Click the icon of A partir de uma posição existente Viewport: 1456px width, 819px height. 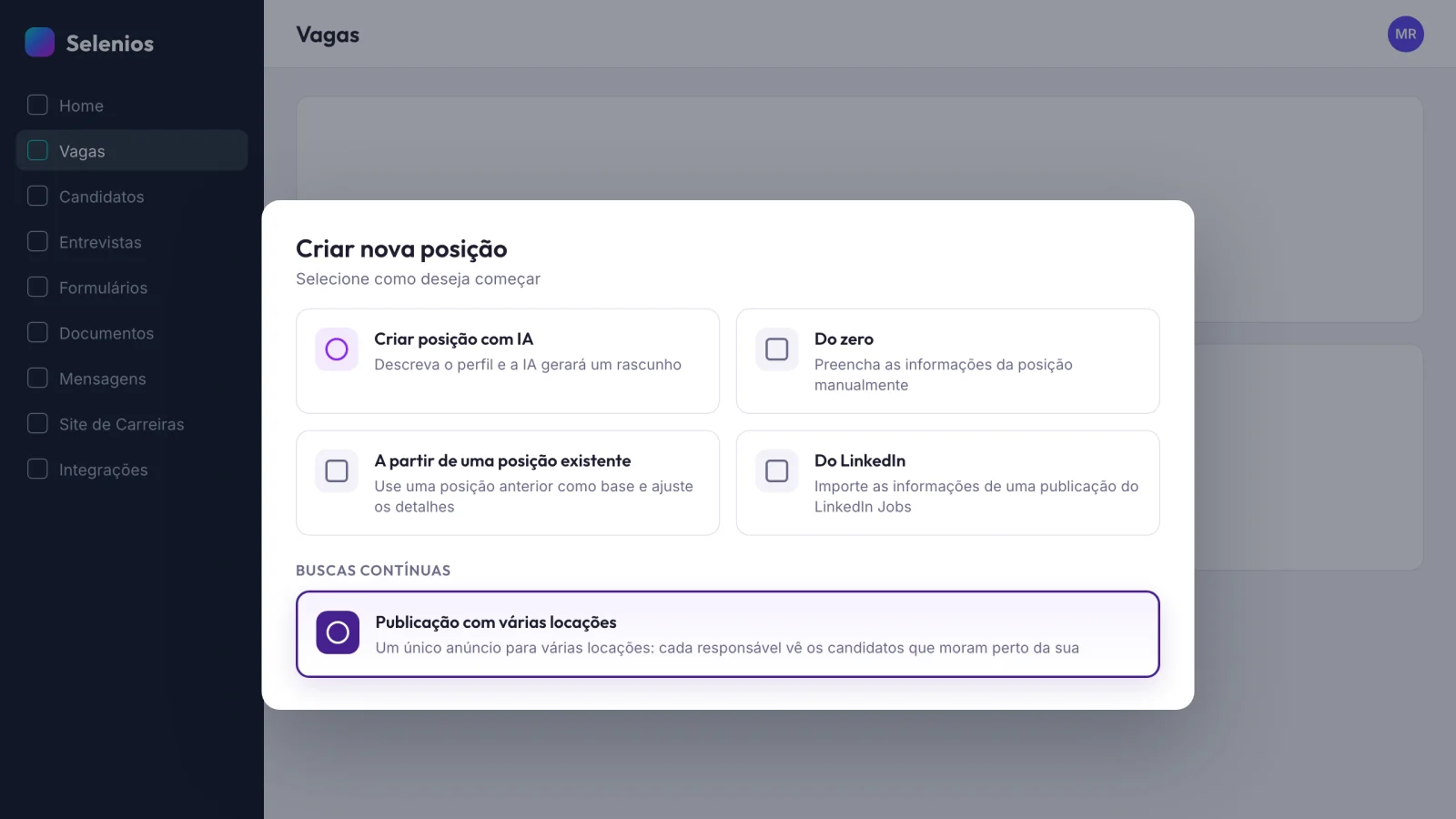tap(337, 471)
